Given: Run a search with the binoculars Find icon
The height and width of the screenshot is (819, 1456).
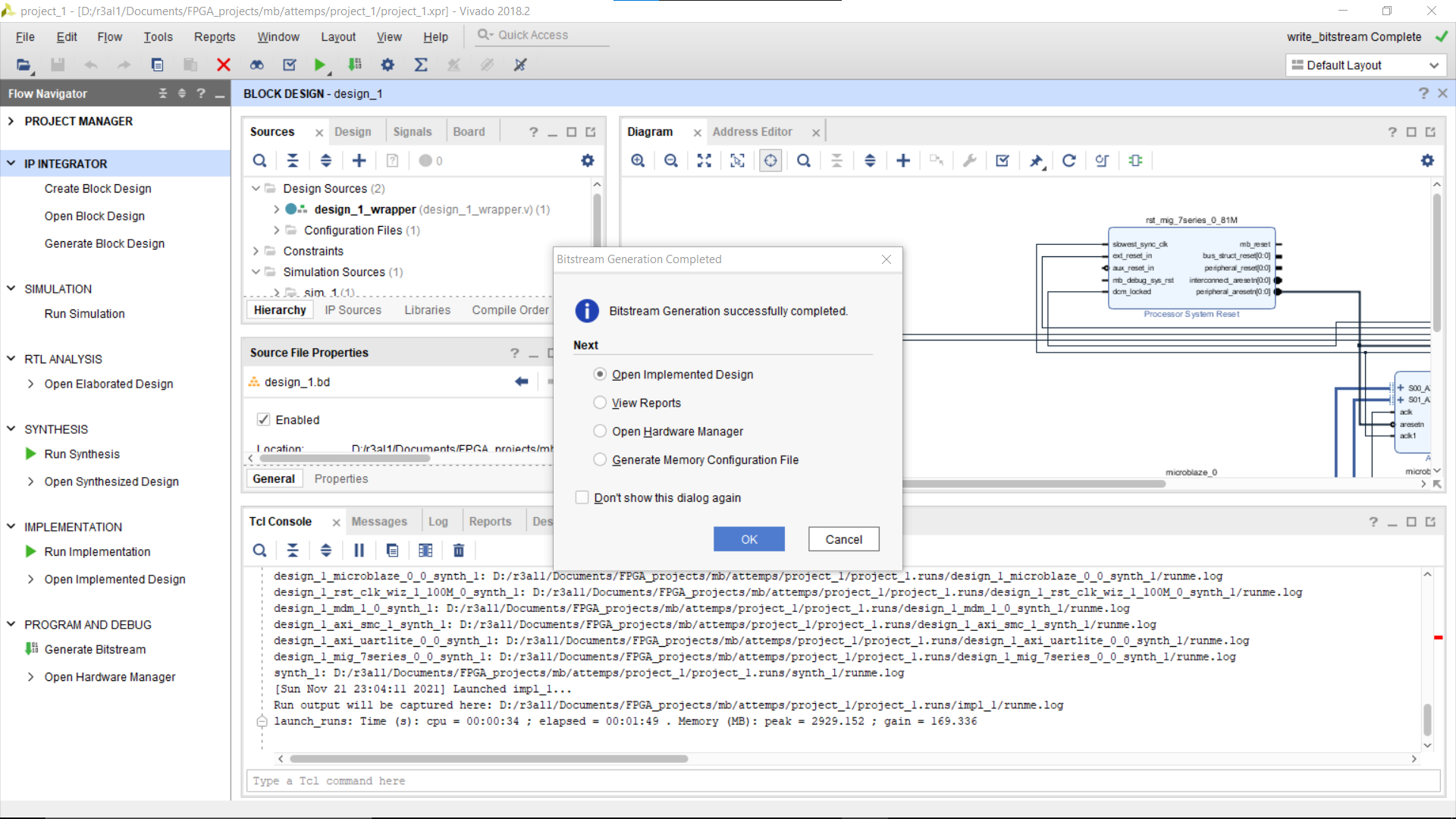Looking at the screenshot, I should [257, 65].
